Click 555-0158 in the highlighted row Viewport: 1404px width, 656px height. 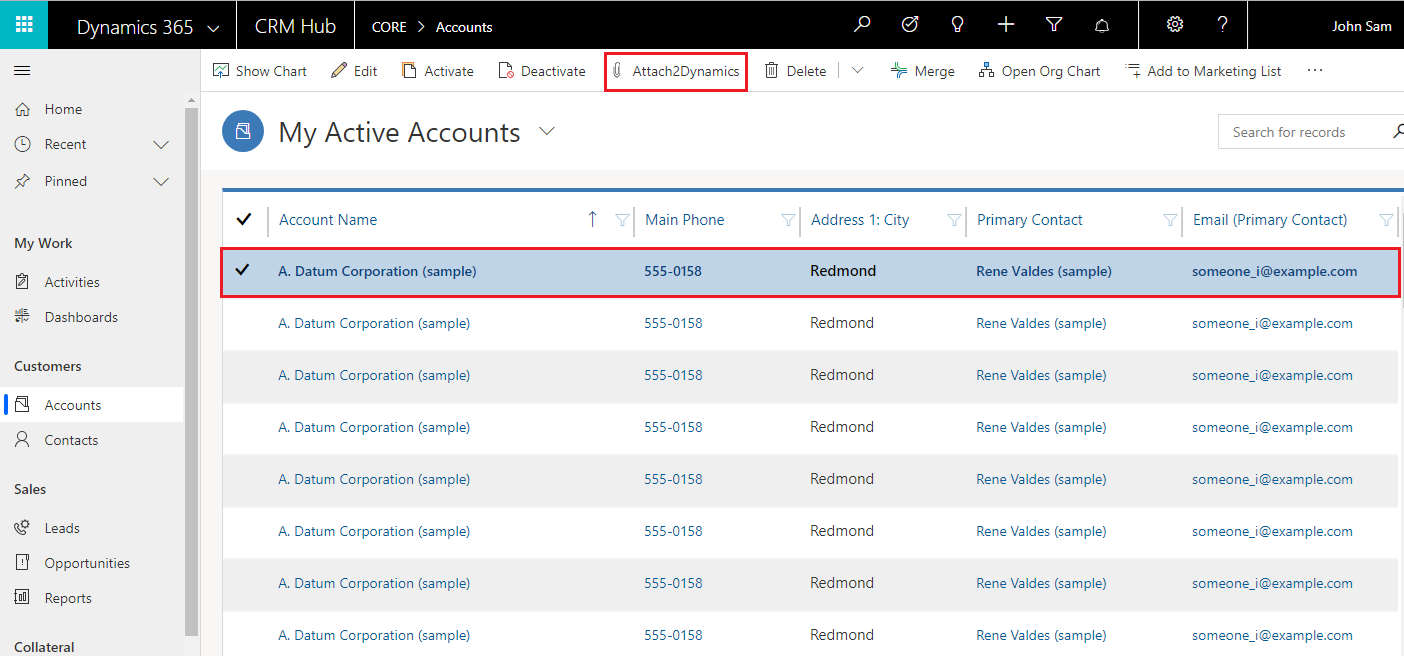point(673,271)
